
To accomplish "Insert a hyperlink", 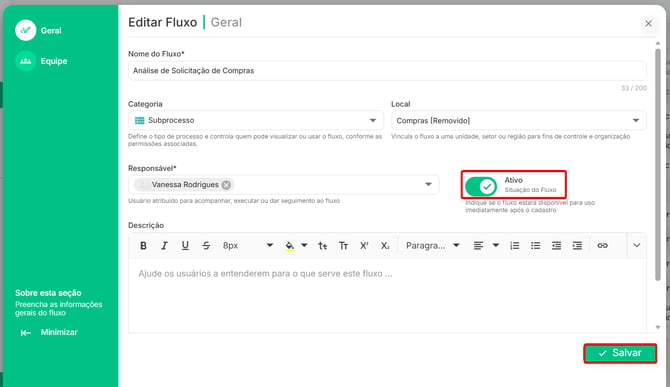I will click(x=602, y=246).
